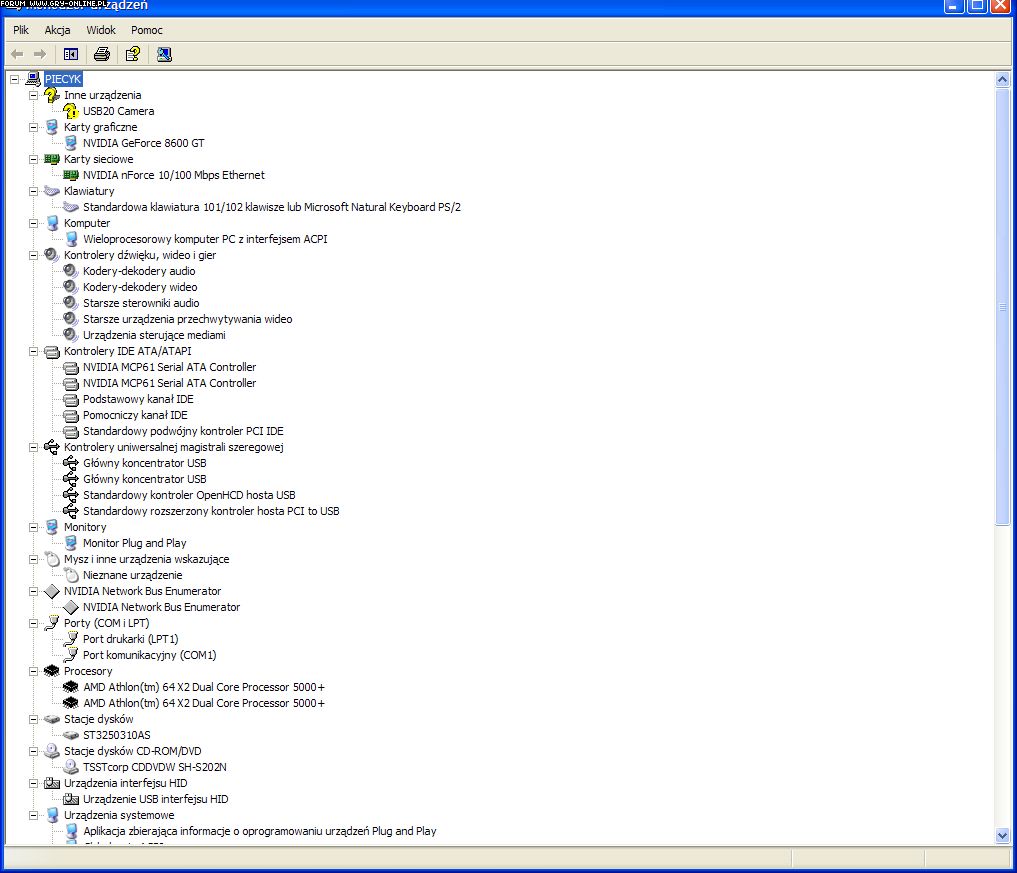Select Pomocniczy kanał IDE entry
The width and height of the screenshot is (1017, 873).
click(135, 415)
